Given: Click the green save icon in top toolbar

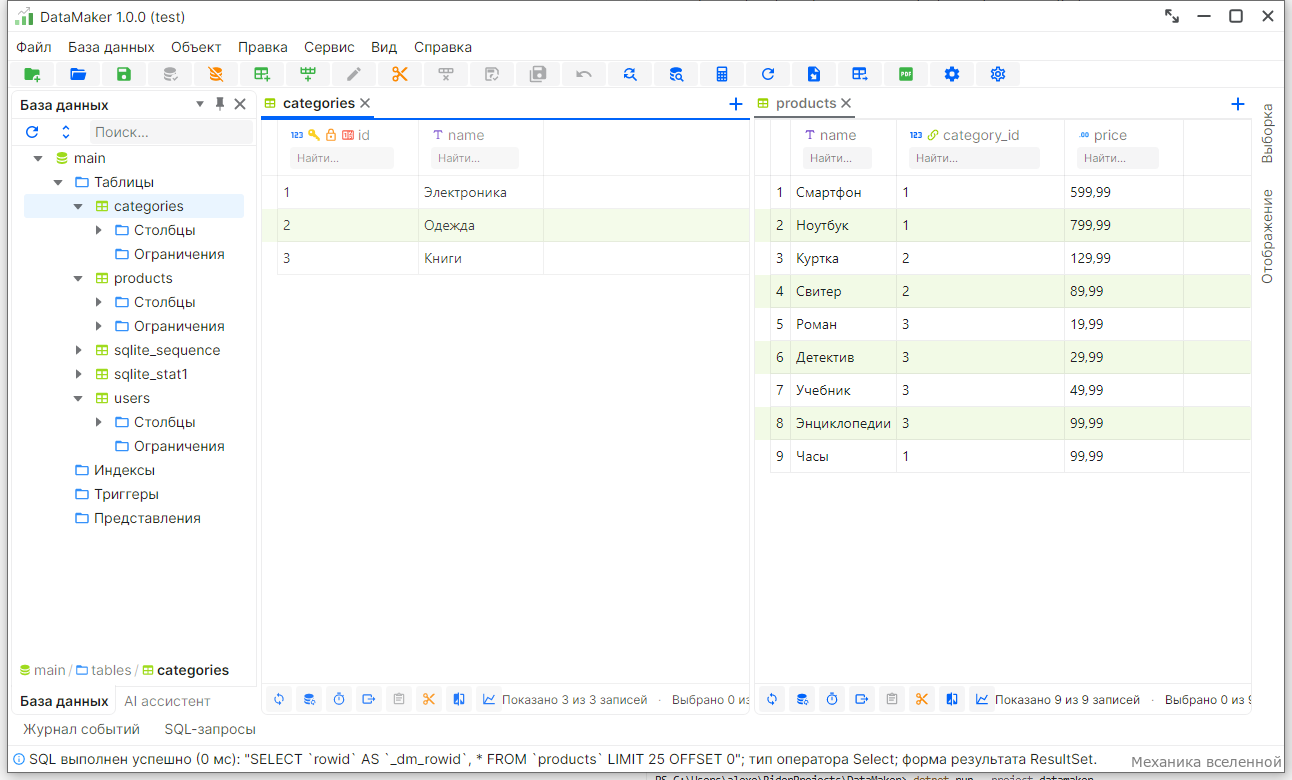Looking at the screenshot, I should point(124,74).
